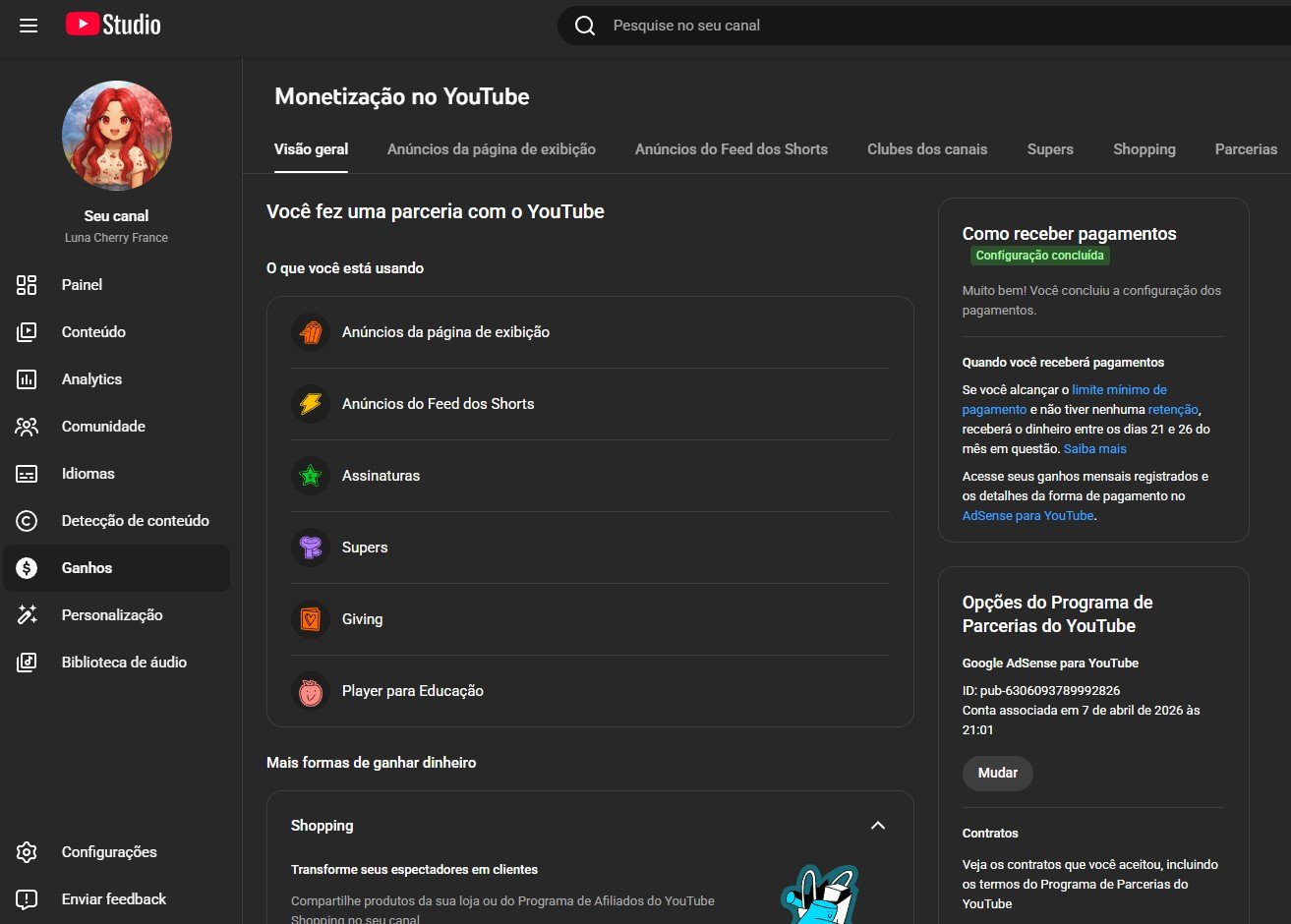Open Comunidade people icon

[27, 427]
